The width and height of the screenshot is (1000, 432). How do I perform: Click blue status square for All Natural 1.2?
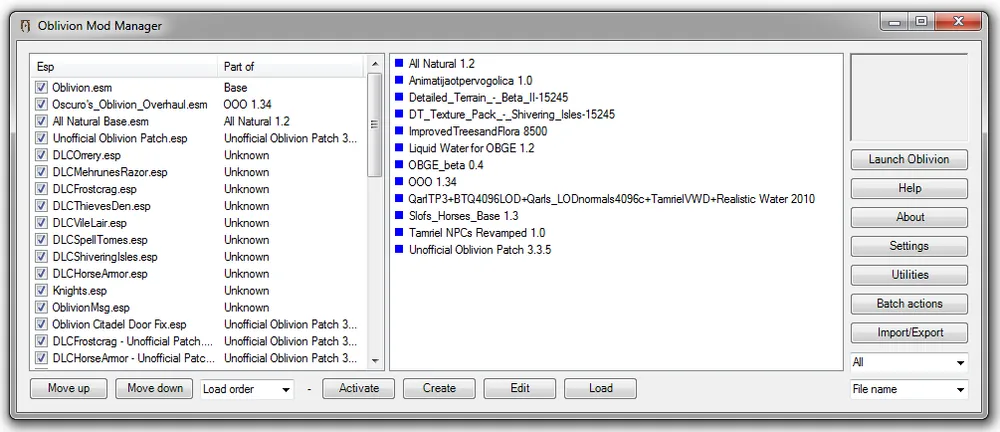pos(399,63)
